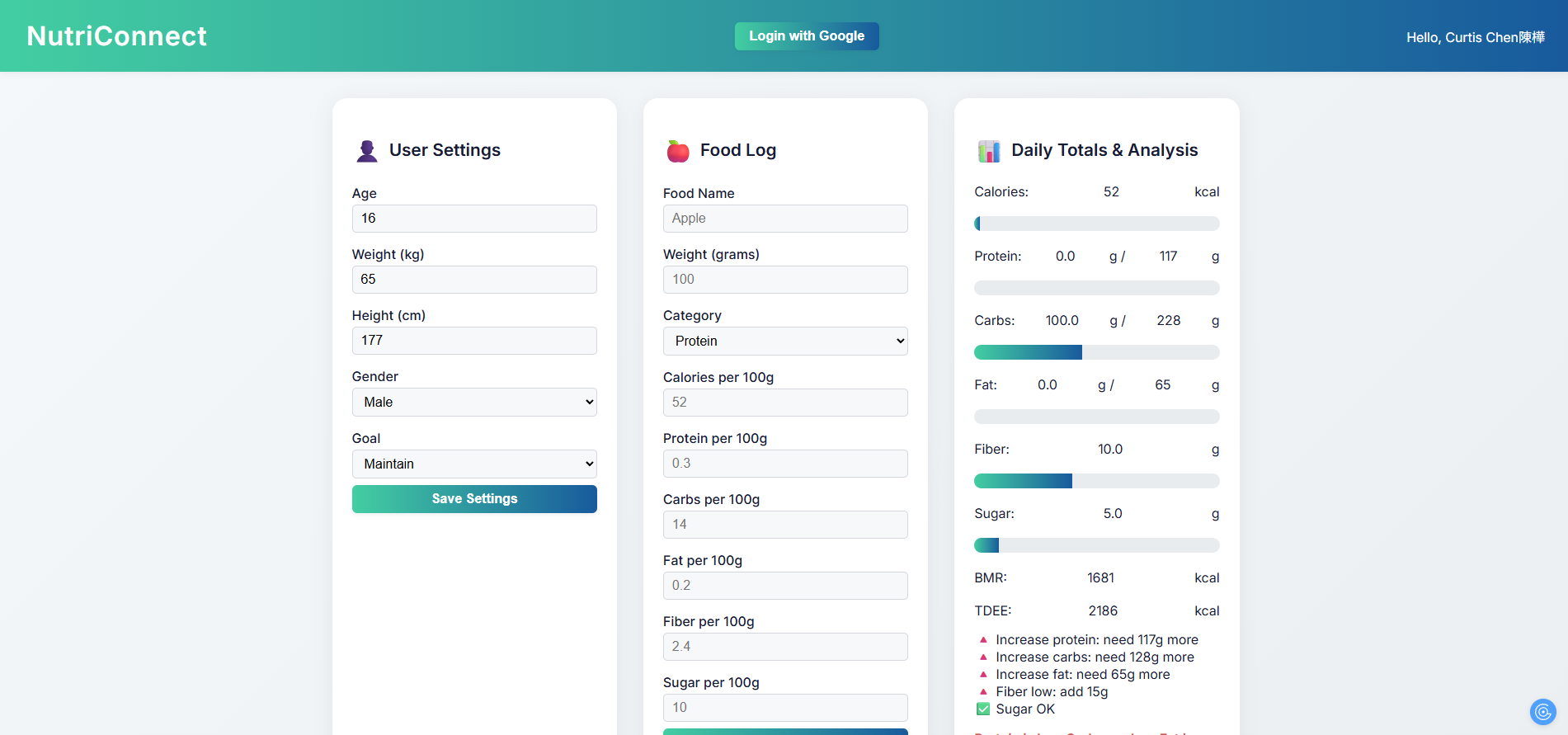Click 'Increase fat: need 65g more' text
Image resolution: width=1568 pixels, height=735 pixels.
[1082, 675]
